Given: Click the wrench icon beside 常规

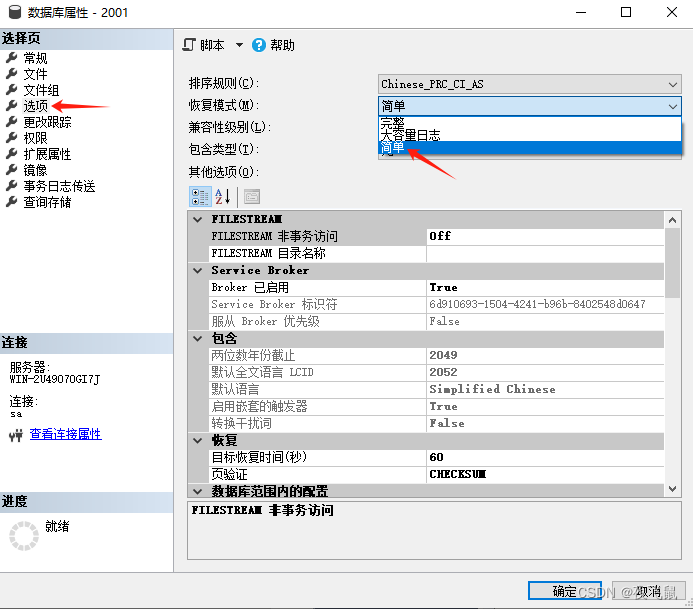Looking at the screenshot, I should [x=12, y=57].
